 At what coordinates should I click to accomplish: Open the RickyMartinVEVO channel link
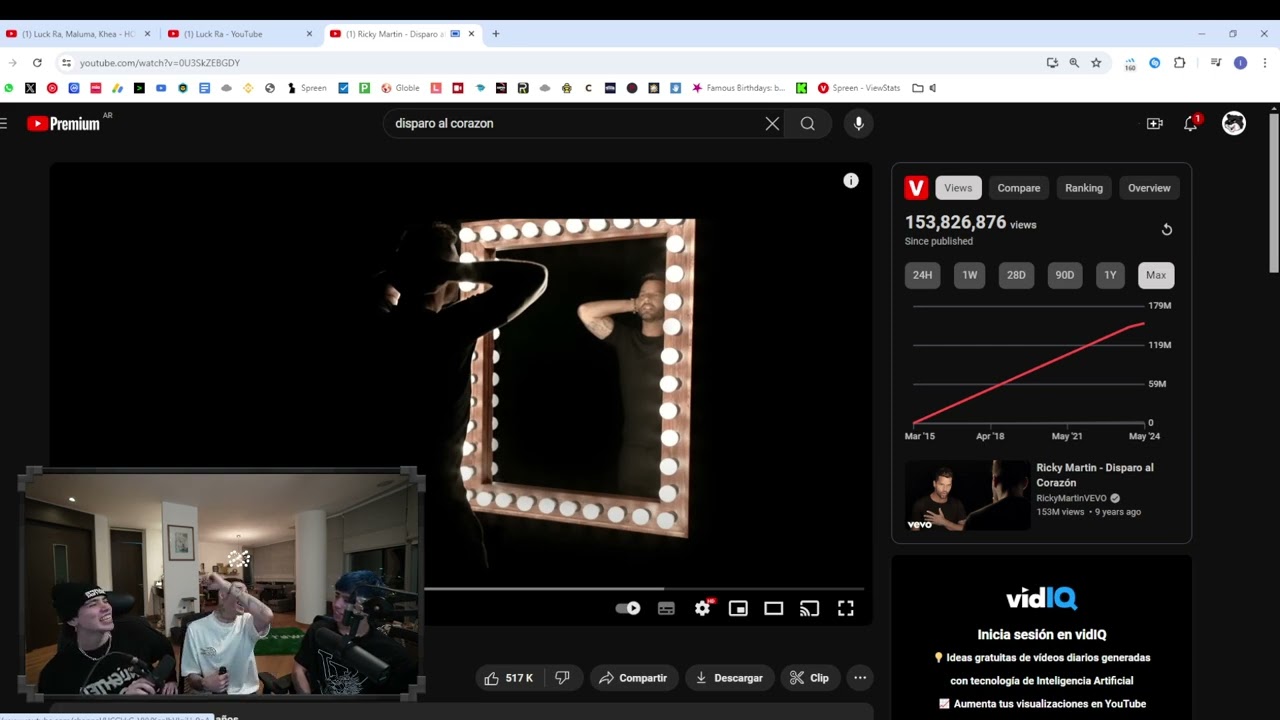[x=1071, y=498]
